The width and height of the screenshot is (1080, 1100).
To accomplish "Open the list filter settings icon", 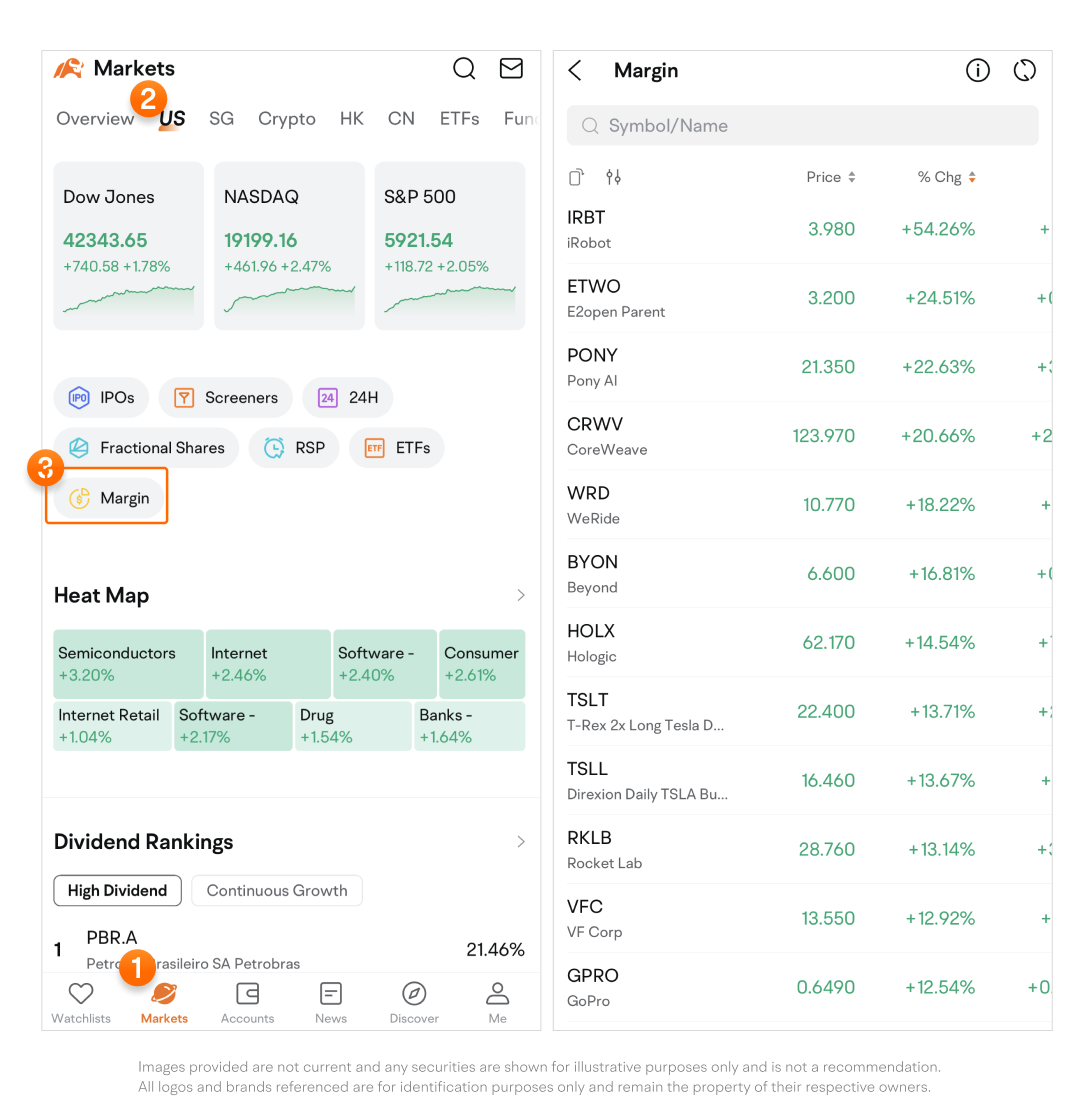I will point(613,177).
